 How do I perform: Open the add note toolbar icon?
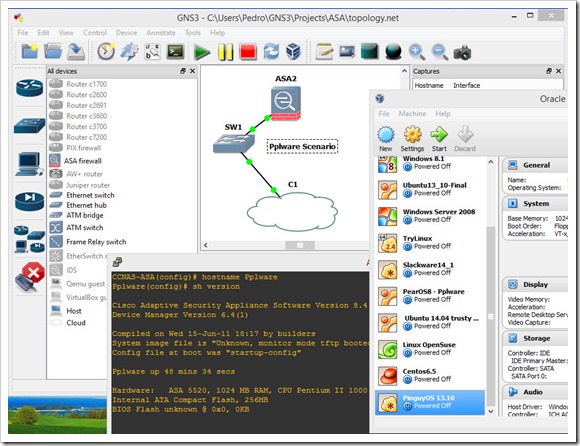[x=324, y=52]
